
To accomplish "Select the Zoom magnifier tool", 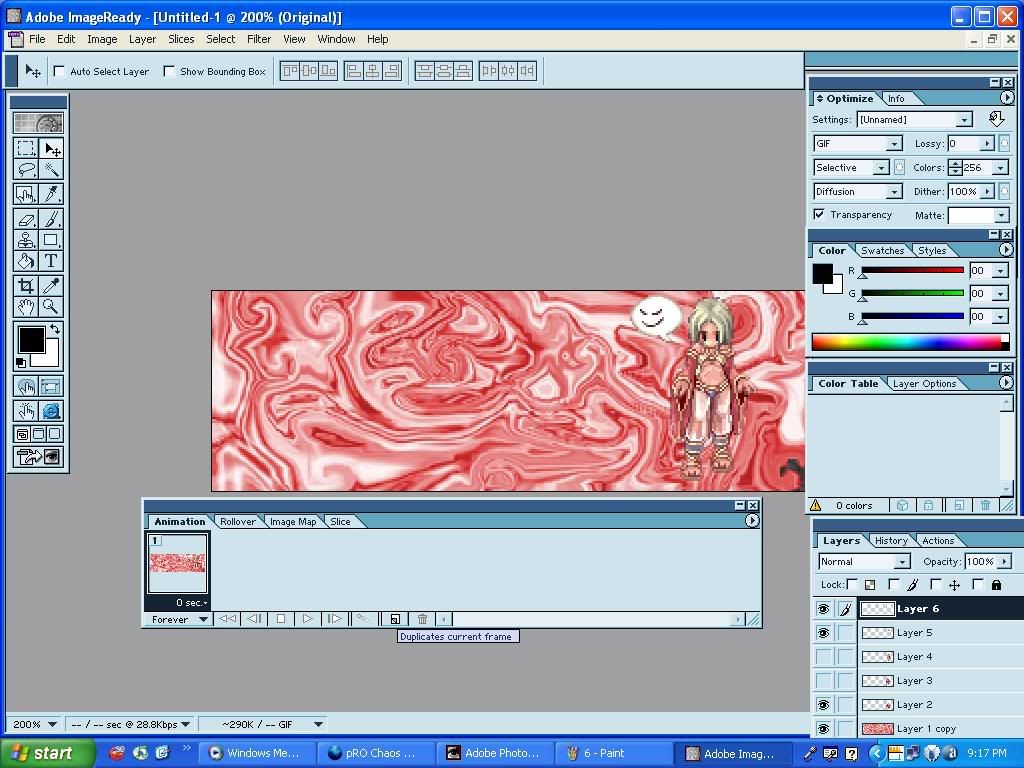I will coord(51,306).
